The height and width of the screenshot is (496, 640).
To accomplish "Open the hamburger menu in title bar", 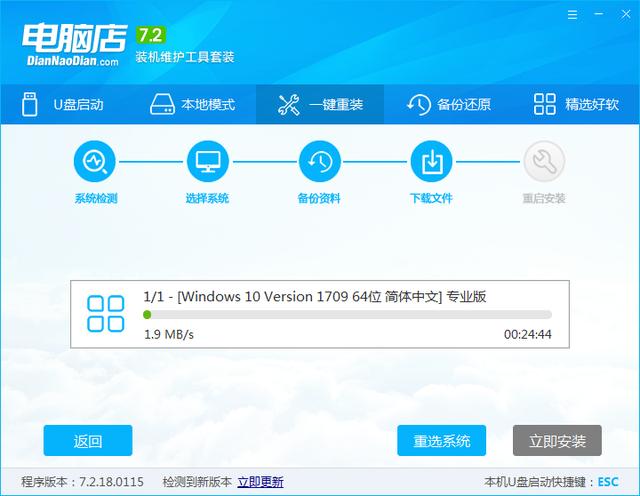I will click(x=572, y=15).
